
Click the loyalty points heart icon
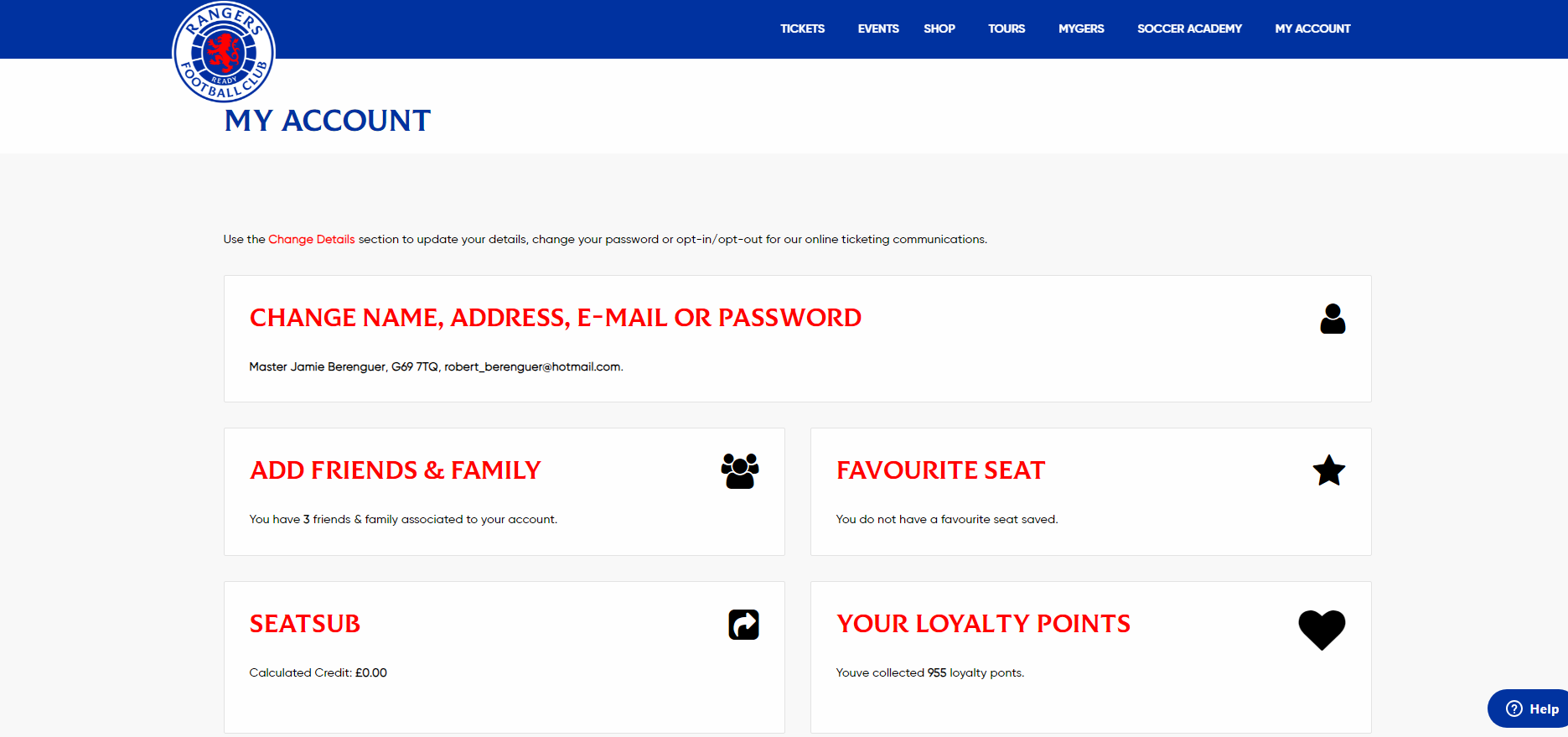pyautogui.click(x=1322, y=630)
